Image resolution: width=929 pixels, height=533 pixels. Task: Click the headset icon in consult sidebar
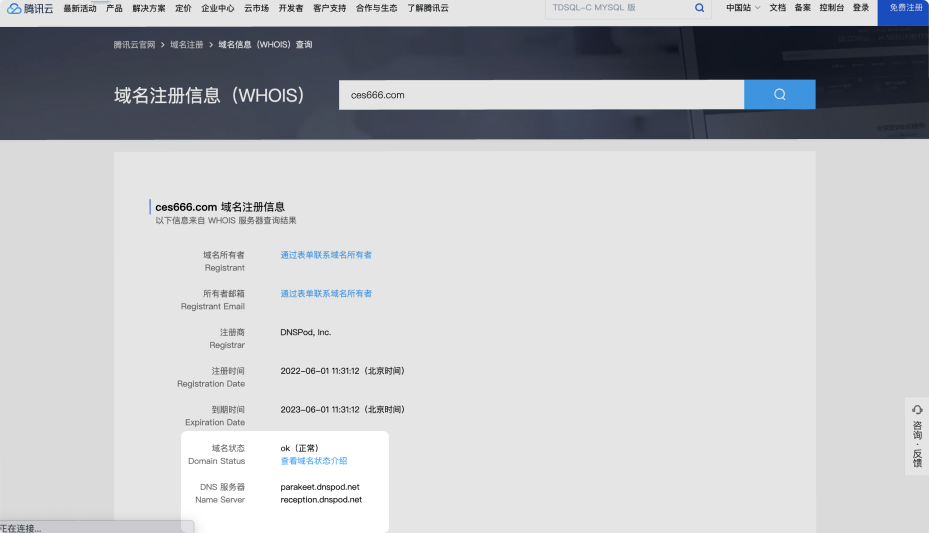(x=917, y=410)
